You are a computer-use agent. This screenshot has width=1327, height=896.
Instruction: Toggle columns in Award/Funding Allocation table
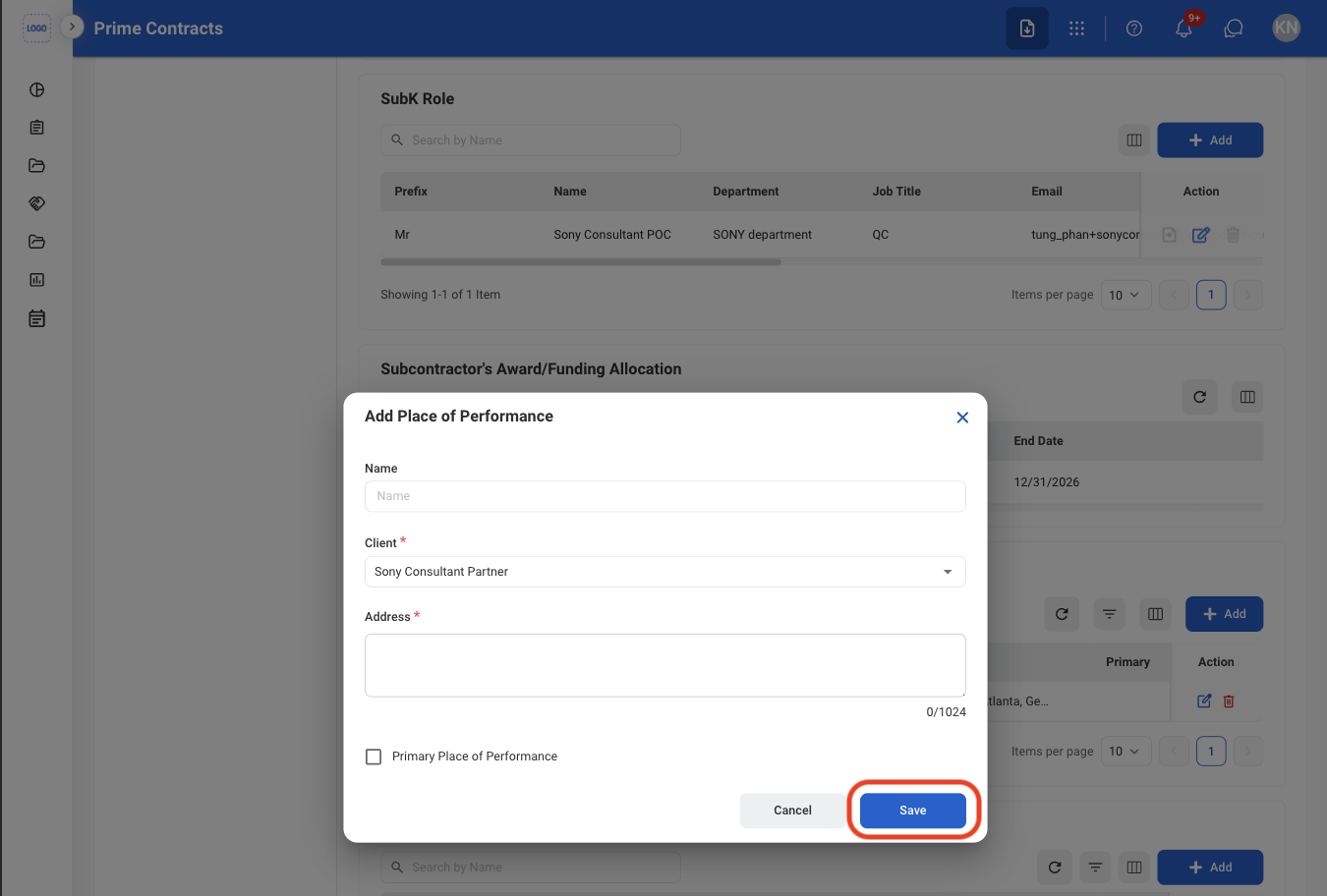(x=1247, y=397)
